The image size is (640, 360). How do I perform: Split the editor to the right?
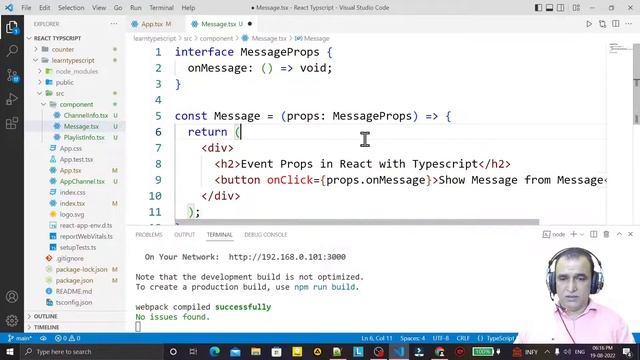(616, 24)
